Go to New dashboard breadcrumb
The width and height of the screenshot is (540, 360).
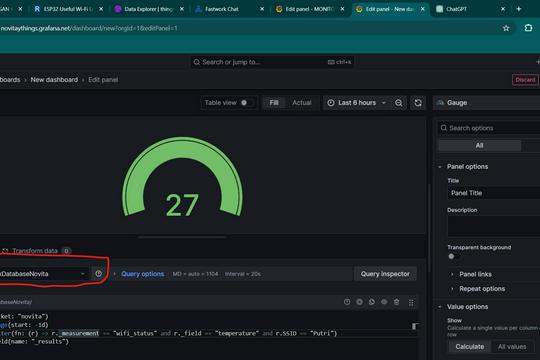(x=54, y=80)
